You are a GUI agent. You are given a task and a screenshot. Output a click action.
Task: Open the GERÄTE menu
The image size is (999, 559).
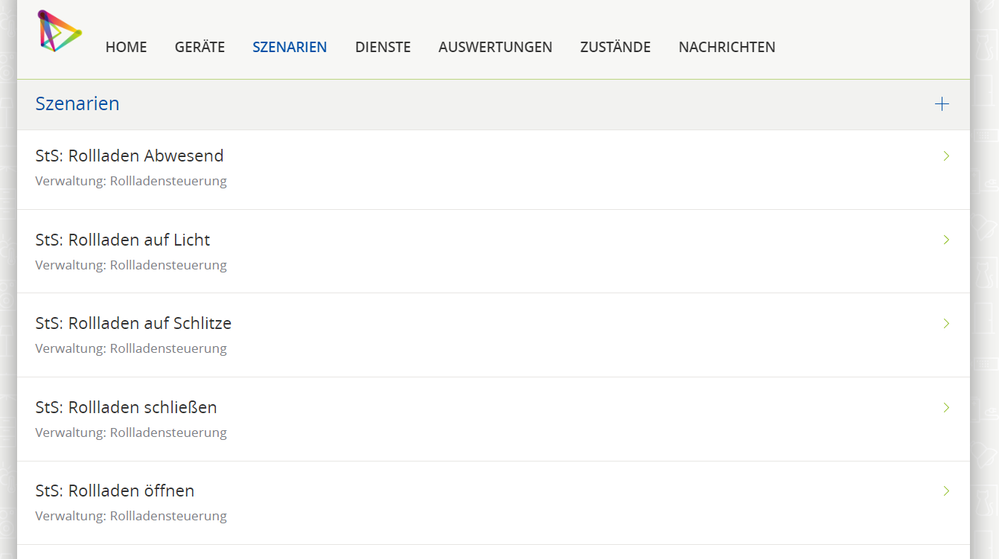[200, 47]
